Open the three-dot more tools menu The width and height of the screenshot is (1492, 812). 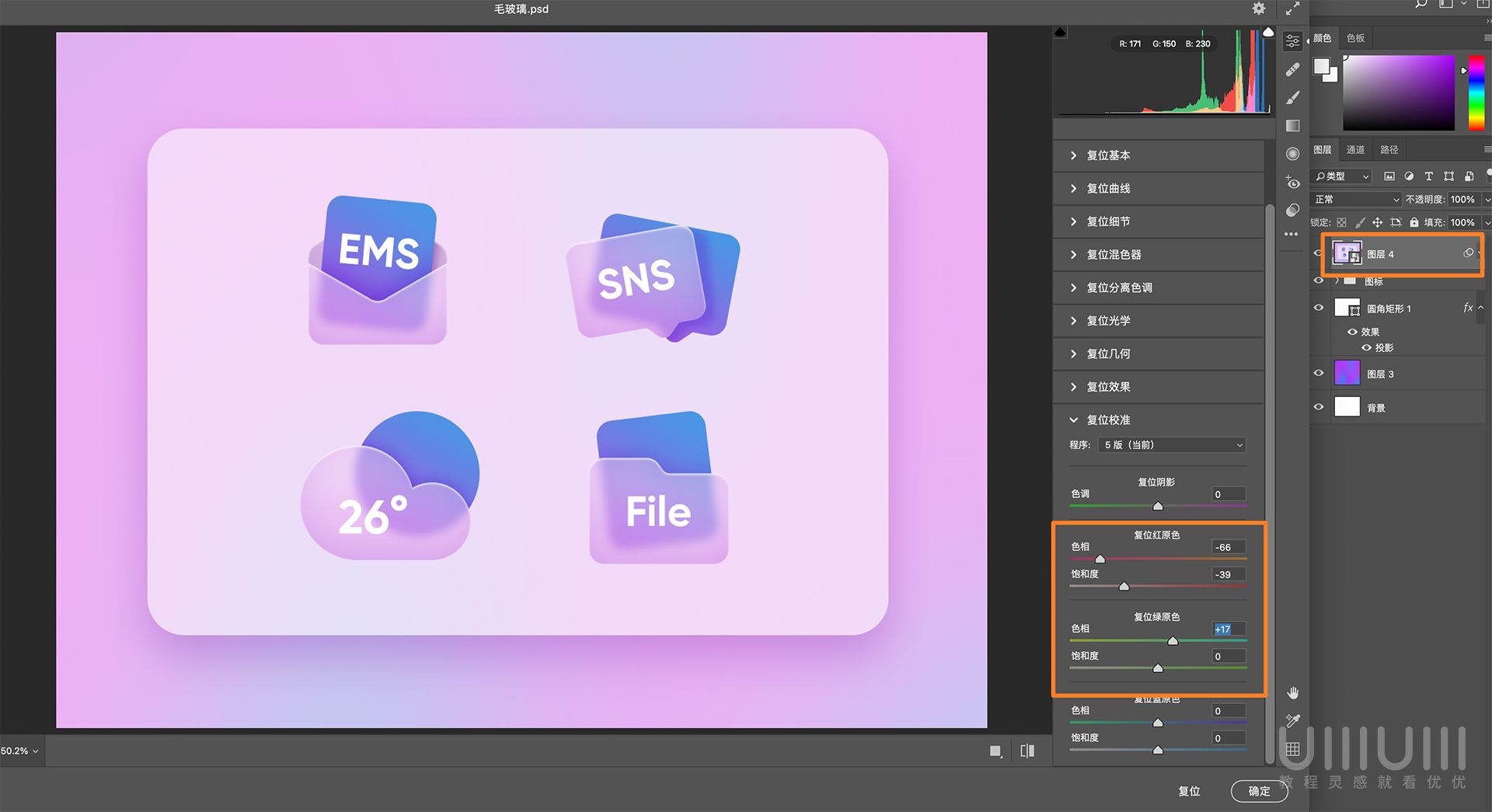coord(1291,235)
